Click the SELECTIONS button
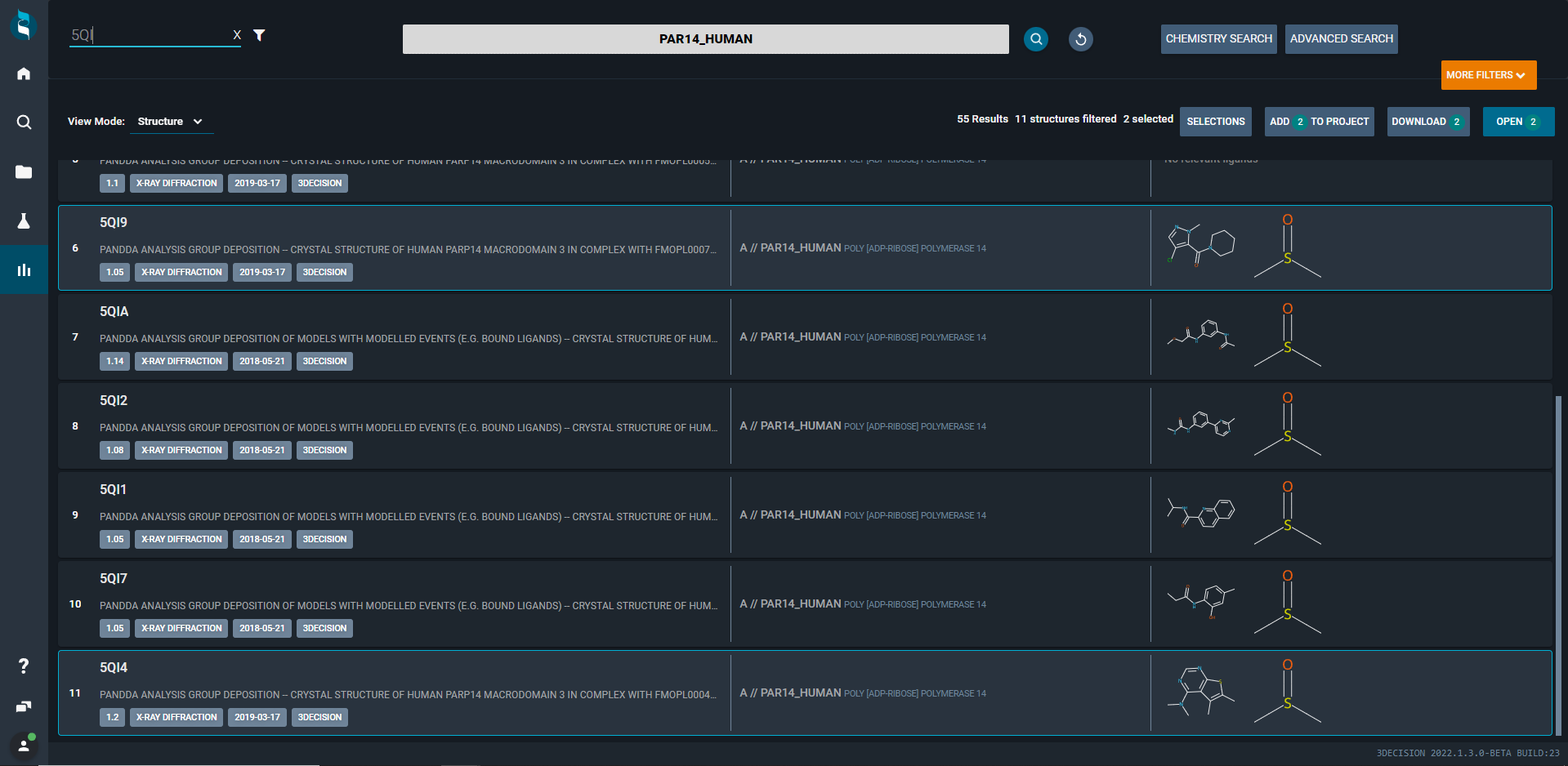Viewport: 1568px width, 766px height. [x=1216, y=122]
